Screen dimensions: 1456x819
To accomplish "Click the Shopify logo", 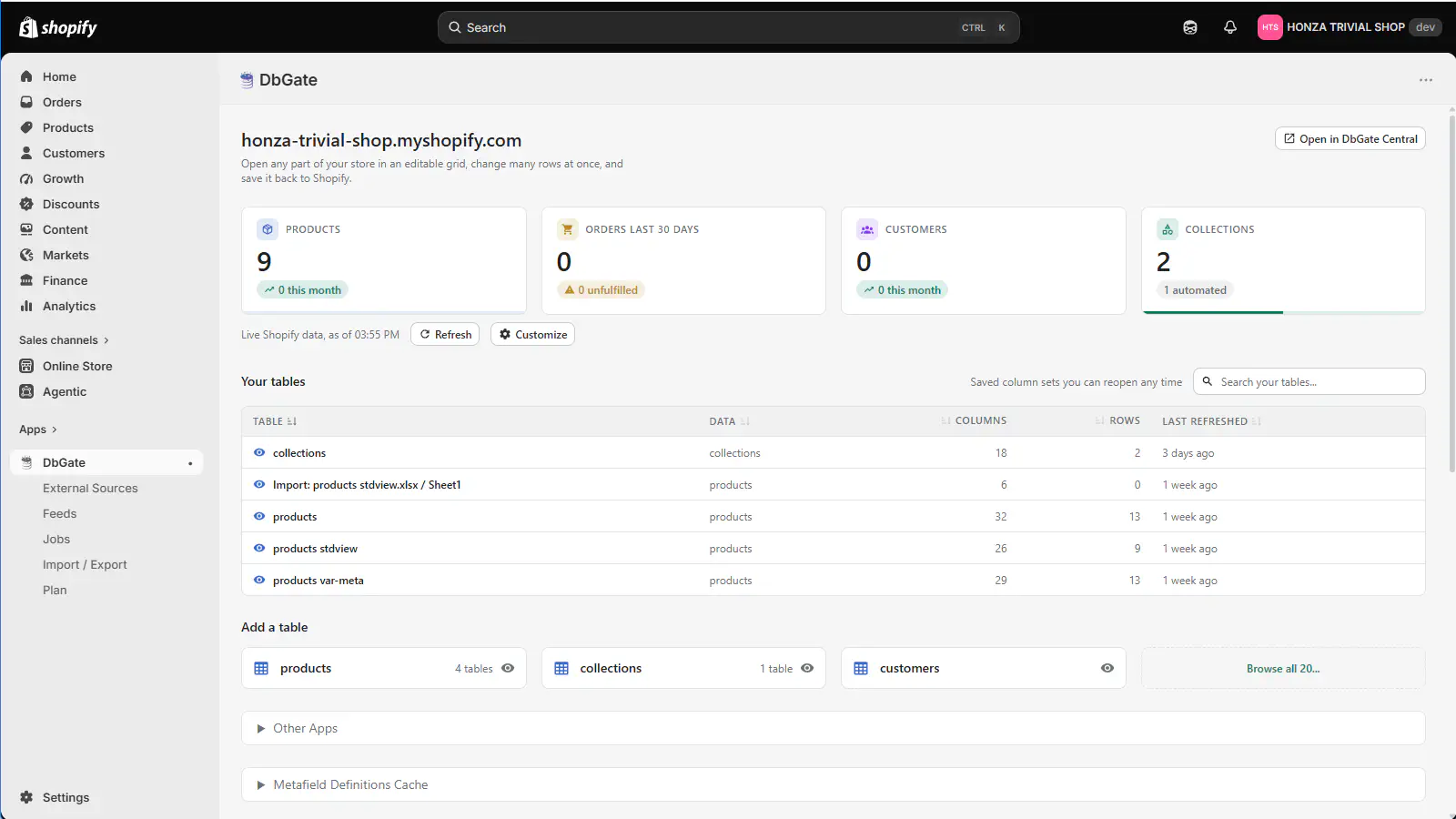I will 58,27.
